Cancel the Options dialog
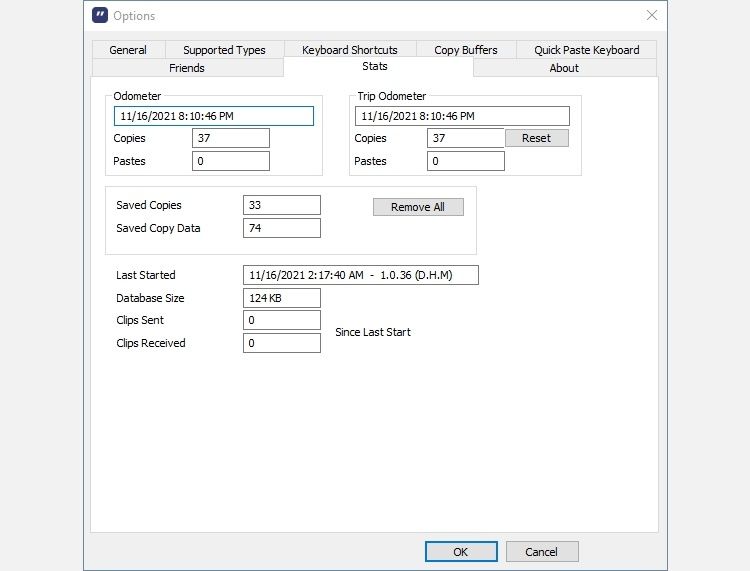The image size is (750, 571). click(x=542, y=552)
